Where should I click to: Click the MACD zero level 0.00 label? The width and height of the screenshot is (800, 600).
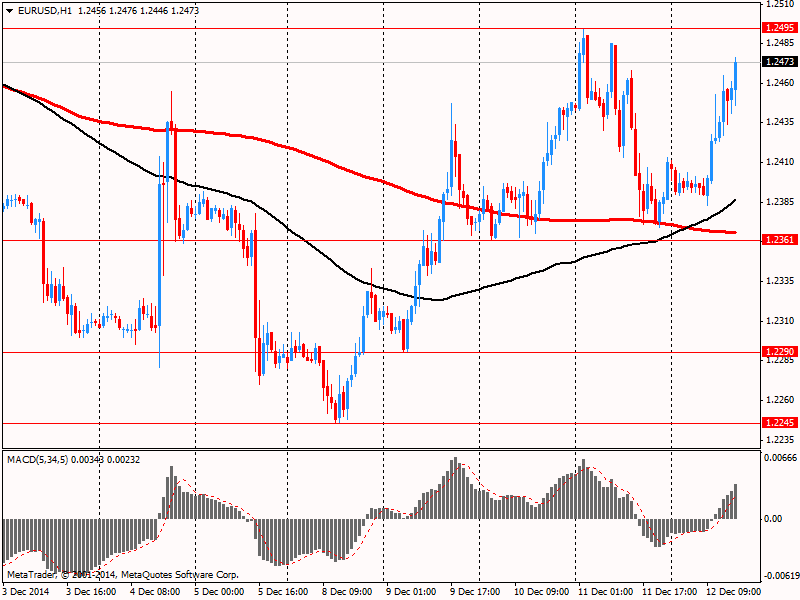tap(773, 519)
